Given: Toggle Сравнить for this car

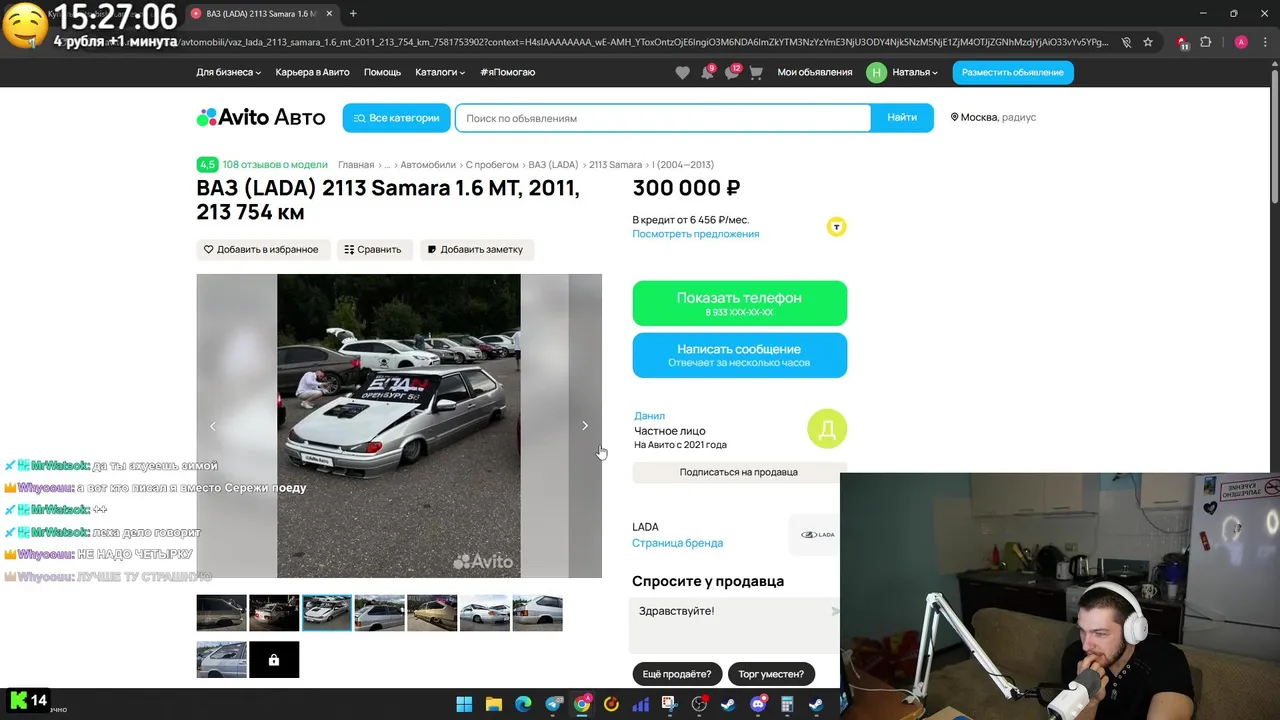Looking at the screenshot, I should click(x=373, y=249).
